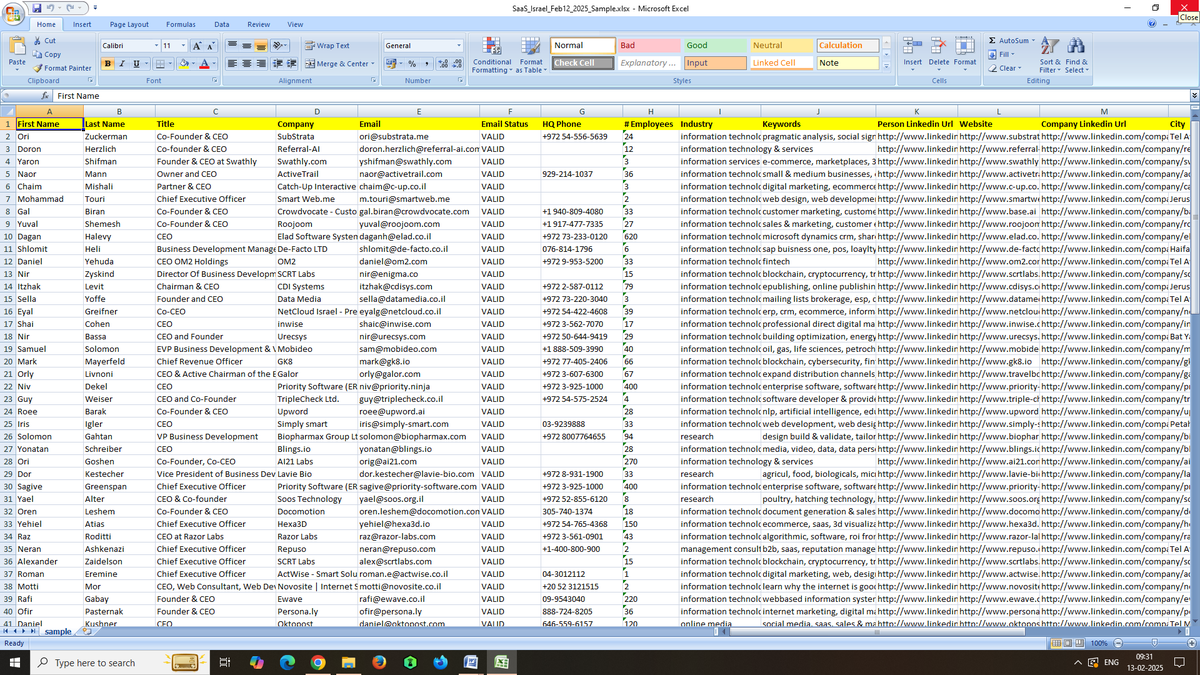
Task: Switch to Page Layout view in status bar
Action: 1066,643
